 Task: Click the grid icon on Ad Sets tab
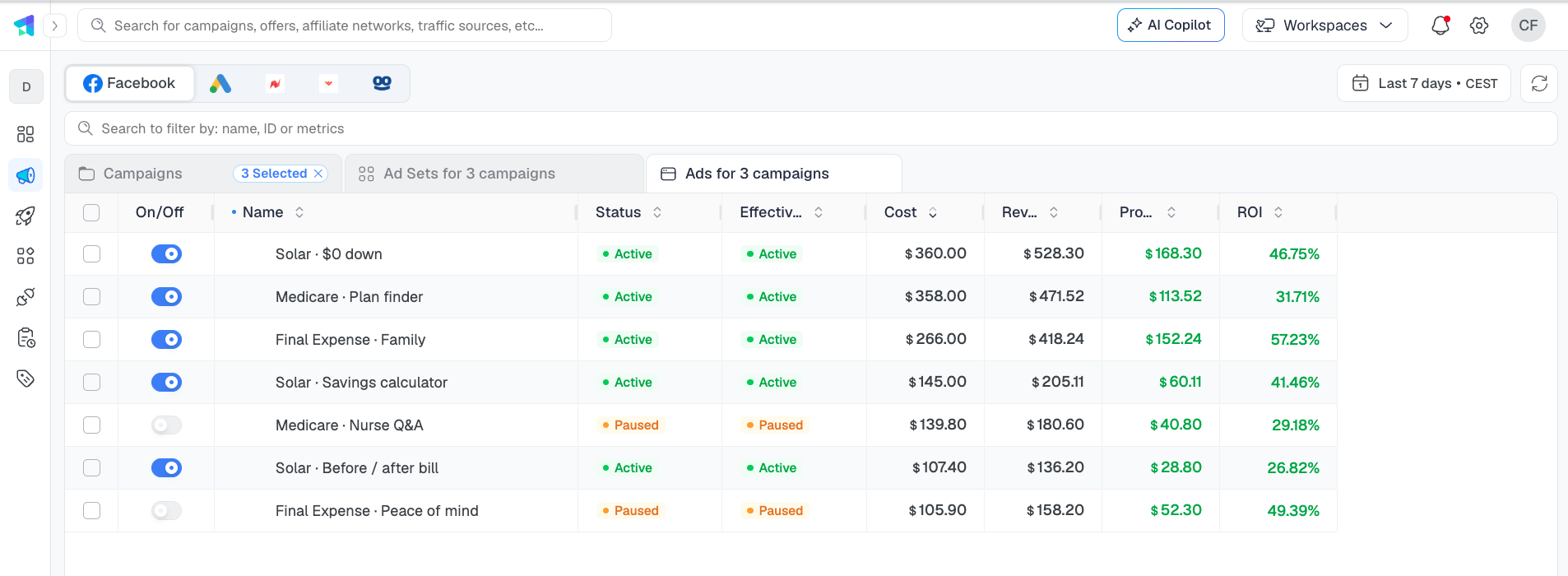pyautogui.click(x=366, y=174)
